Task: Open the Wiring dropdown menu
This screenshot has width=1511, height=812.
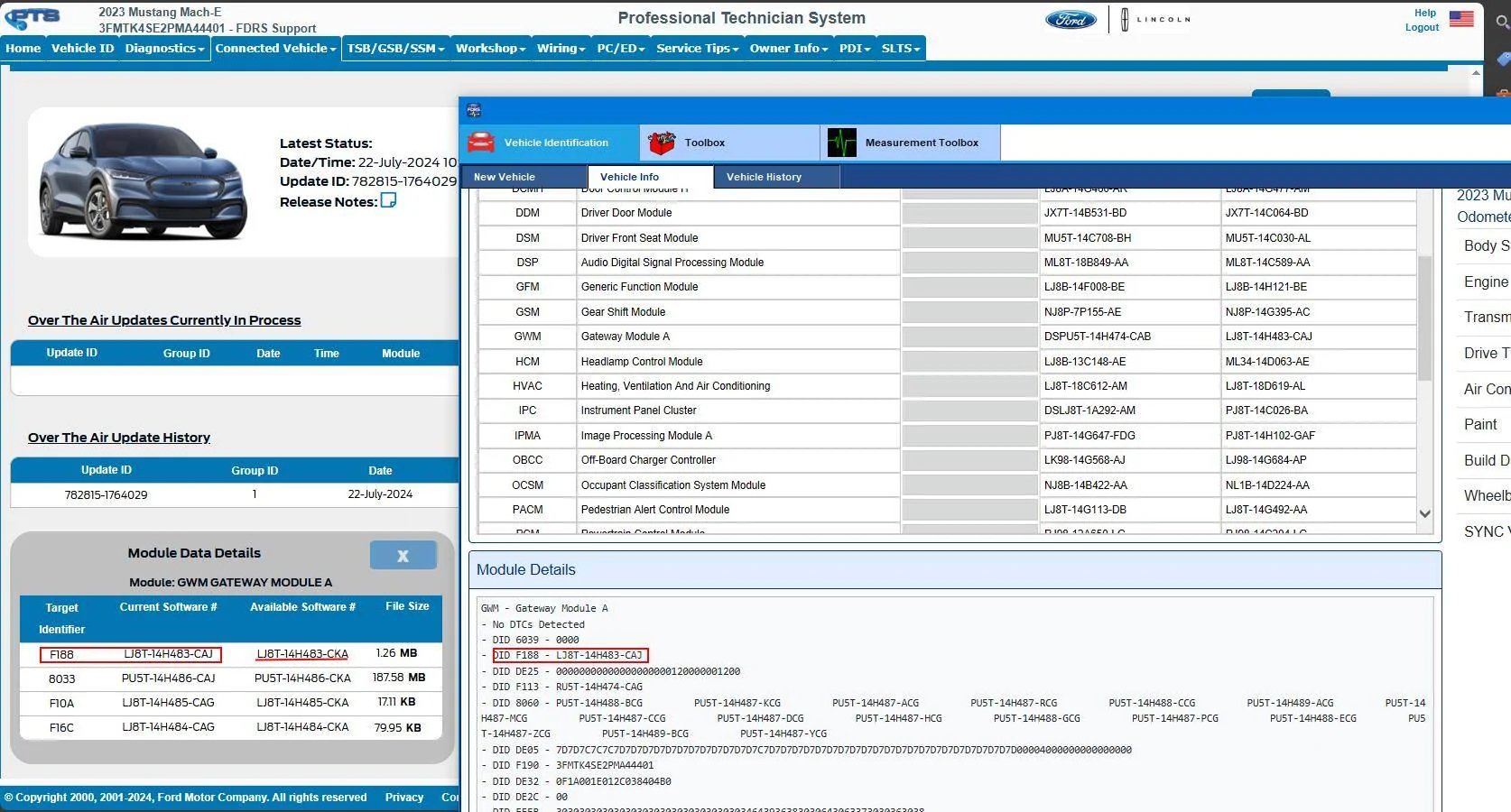Action: point(561,49)
